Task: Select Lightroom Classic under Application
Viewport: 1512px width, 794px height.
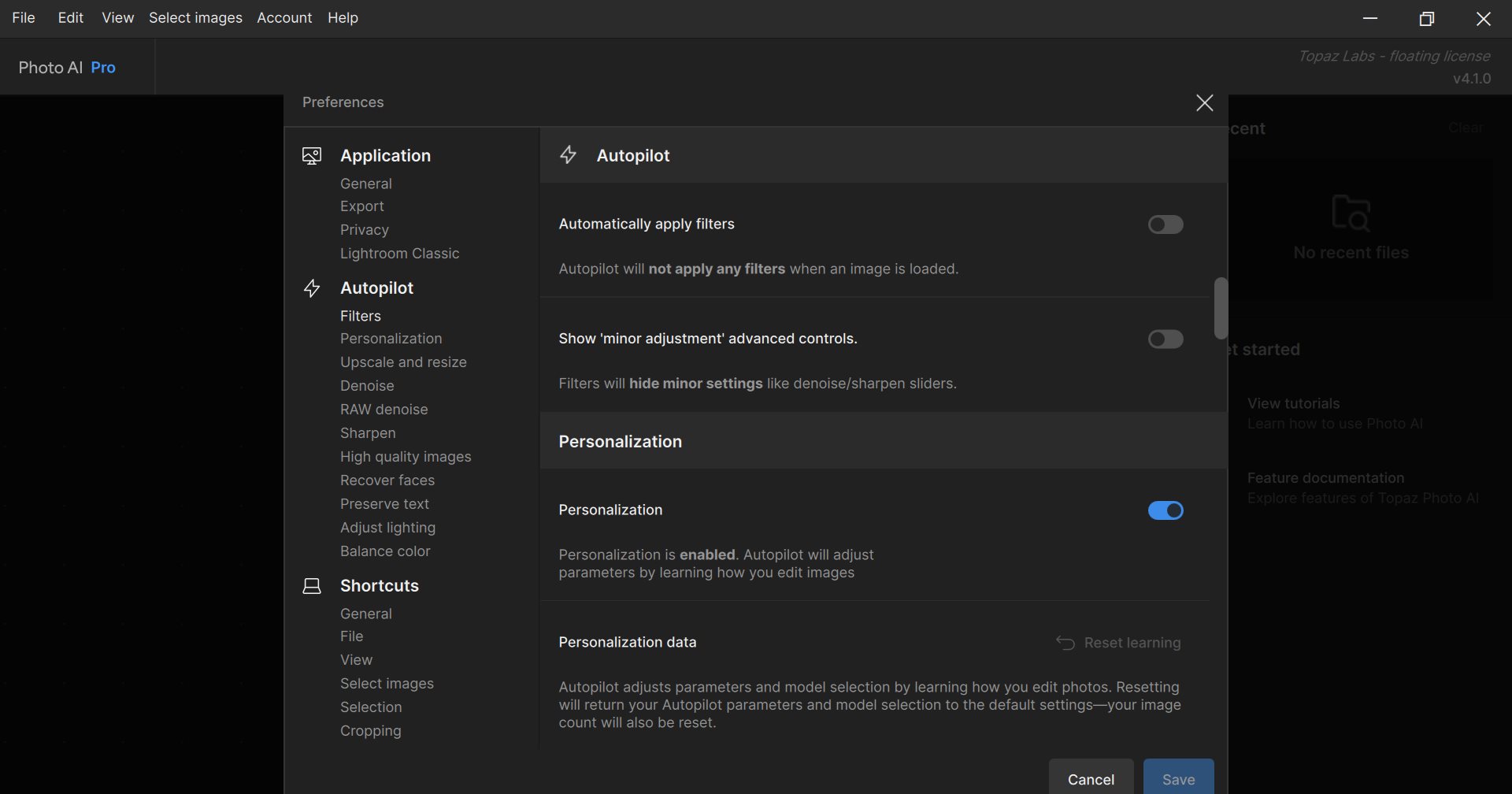Action: click(399, 254)
